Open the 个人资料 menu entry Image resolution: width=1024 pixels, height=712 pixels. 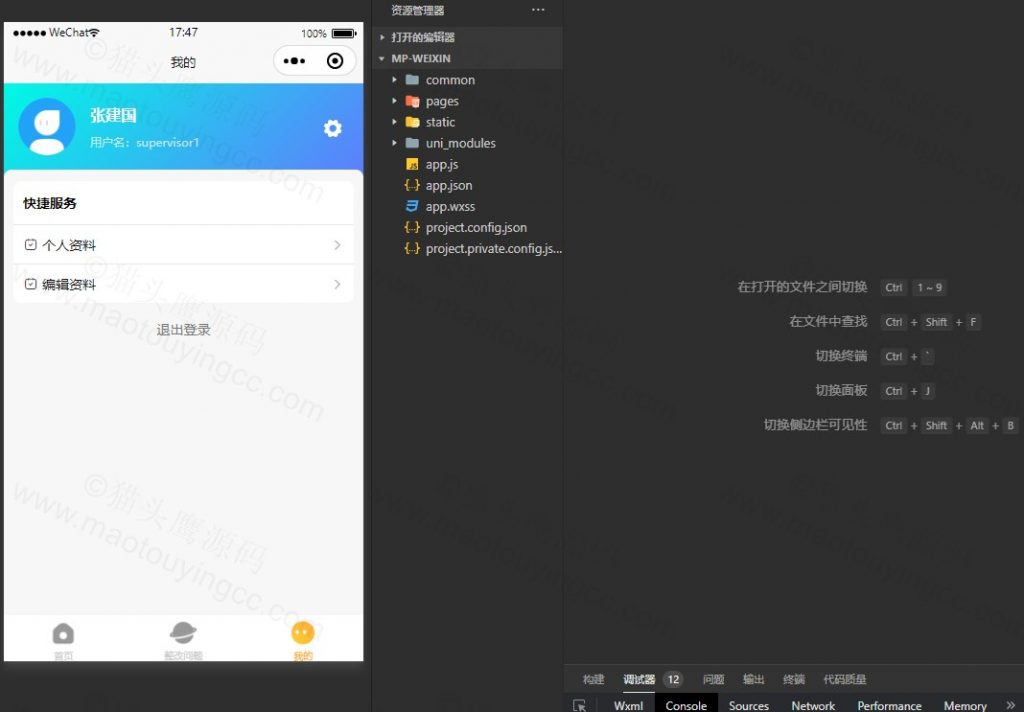[x=184, y=245]
